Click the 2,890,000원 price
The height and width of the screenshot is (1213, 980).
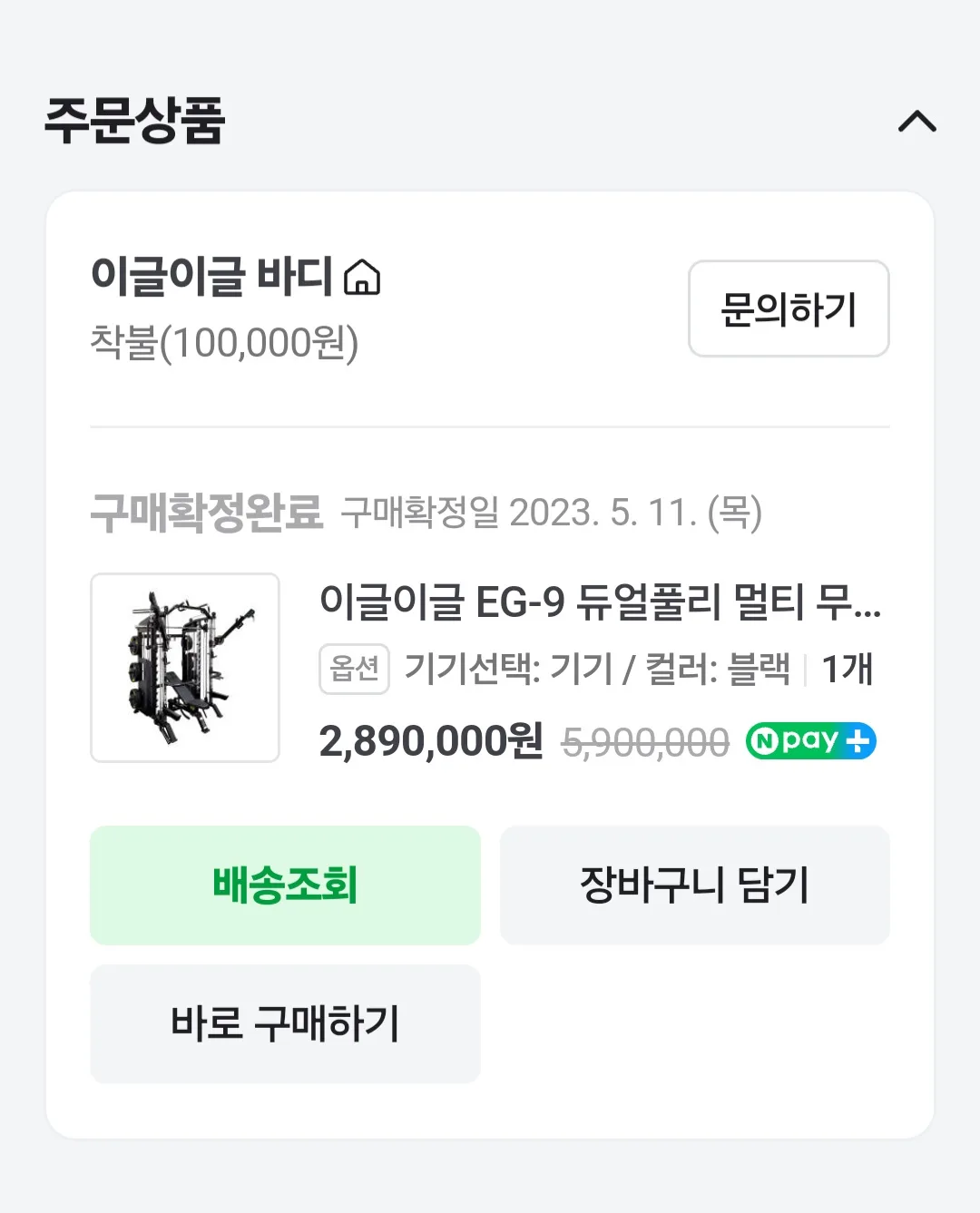pos(431,741)
